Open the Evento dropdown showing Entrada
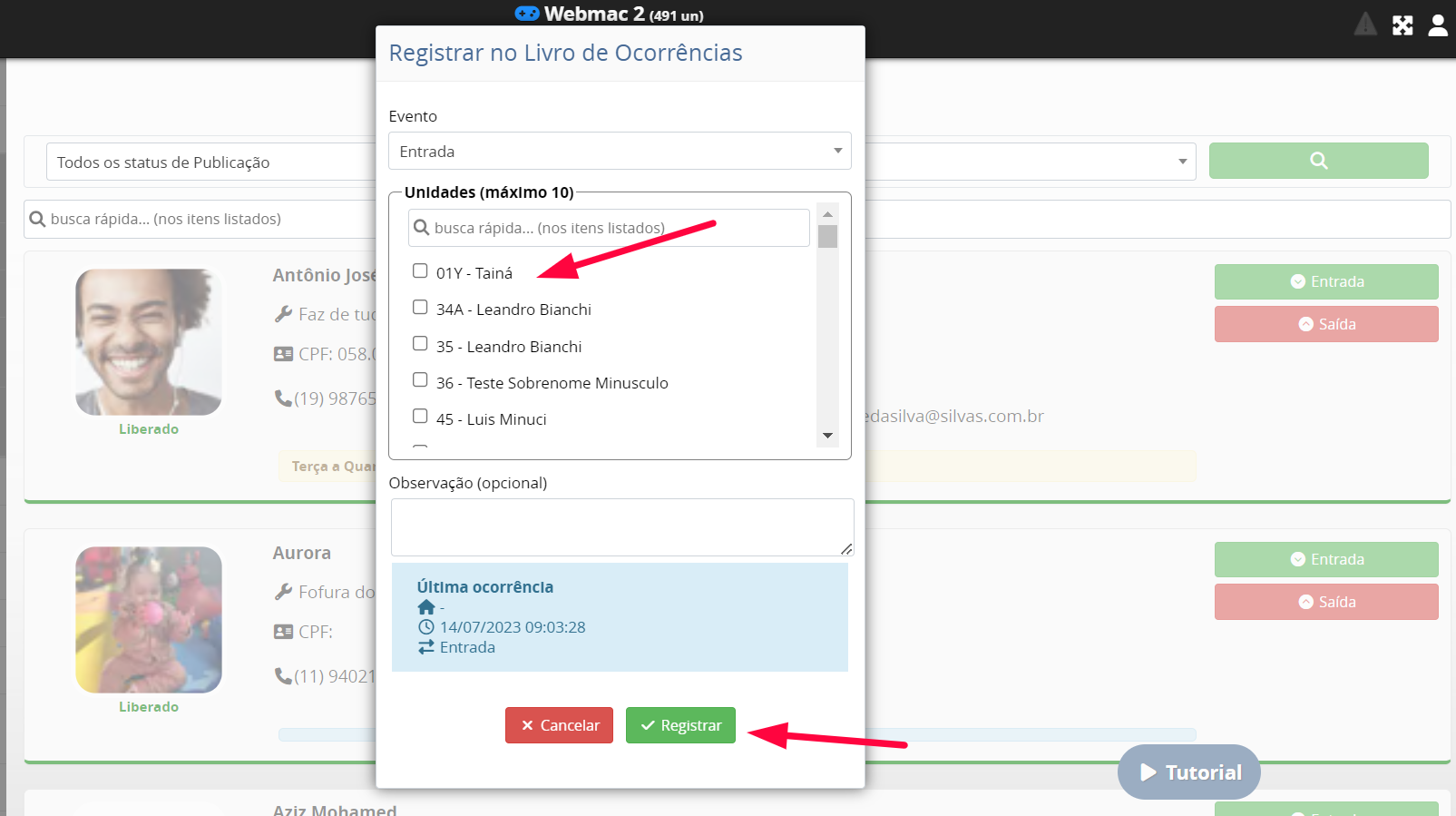Viewport: 1456px width, 816px height. (620, 152)
